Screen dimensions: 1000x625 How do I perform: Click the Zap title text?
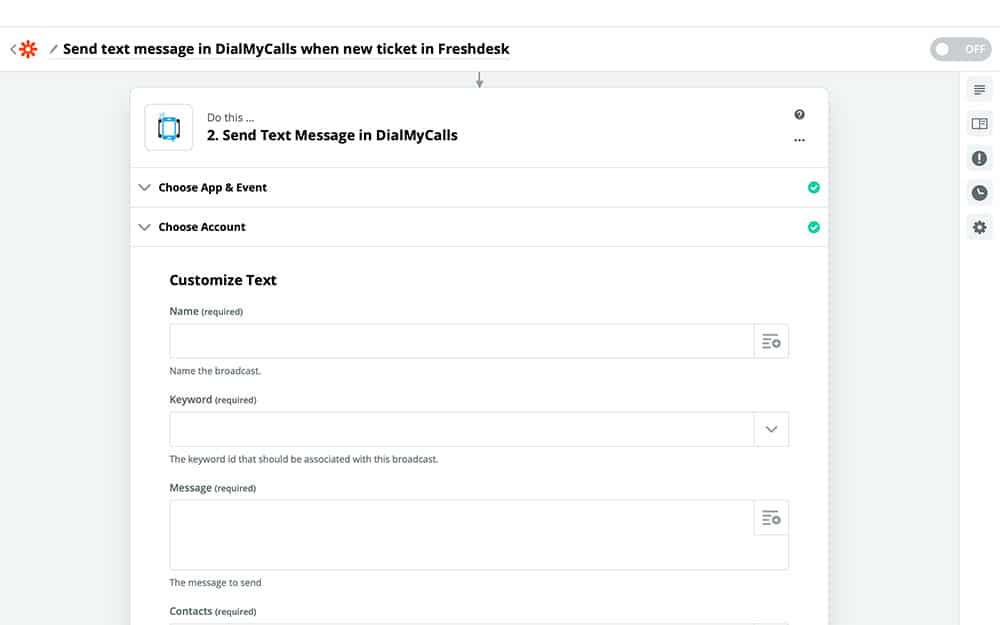click(x=286, y=49)
